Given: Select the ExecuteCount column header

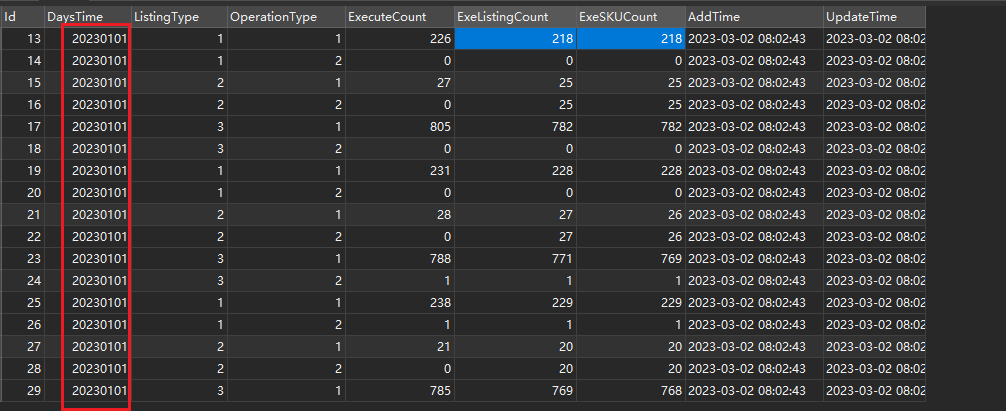Looking at the screenshot, I should 400,17.
